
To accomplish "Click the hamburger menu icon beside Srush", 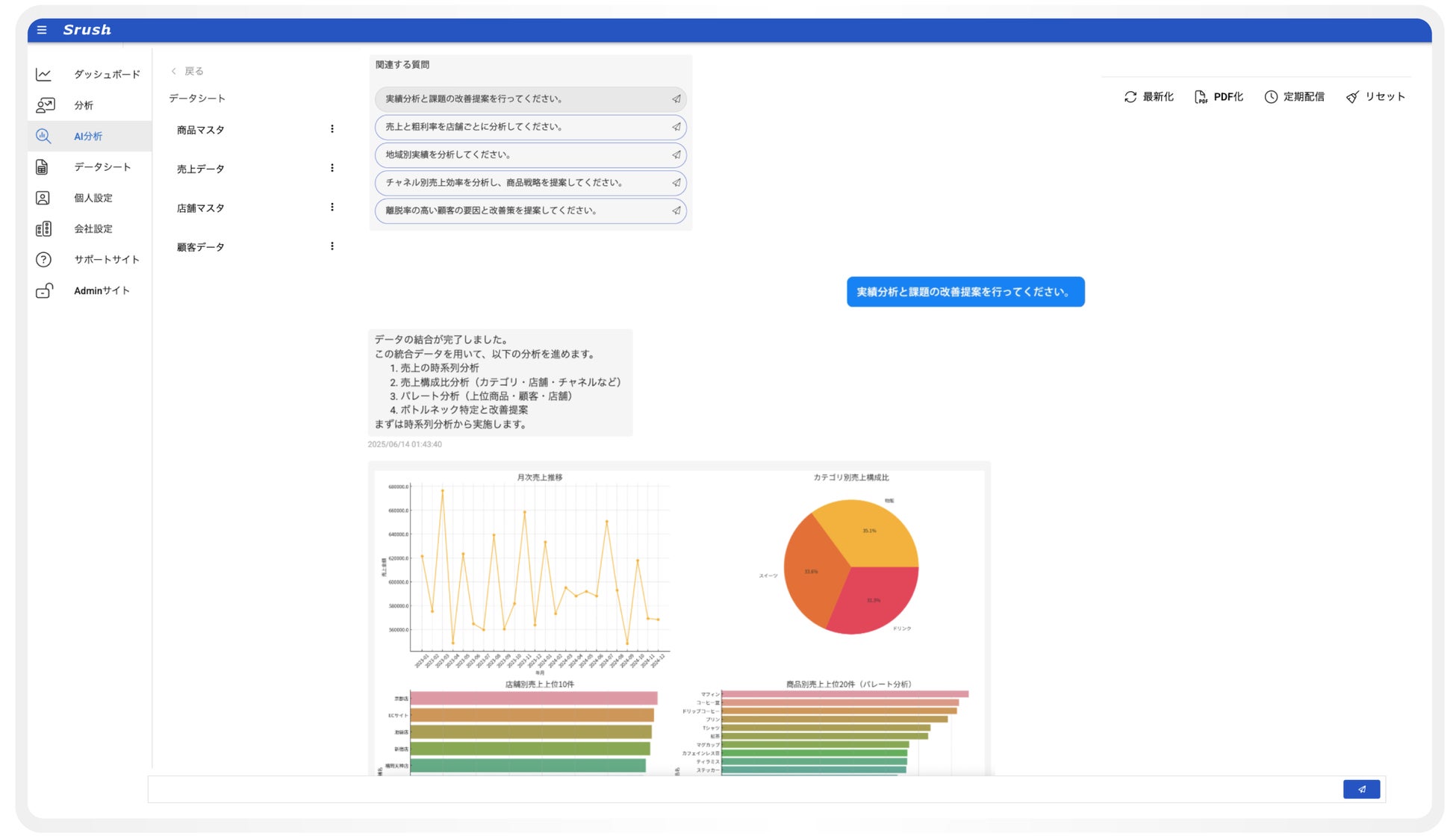I will pos(42,30).
